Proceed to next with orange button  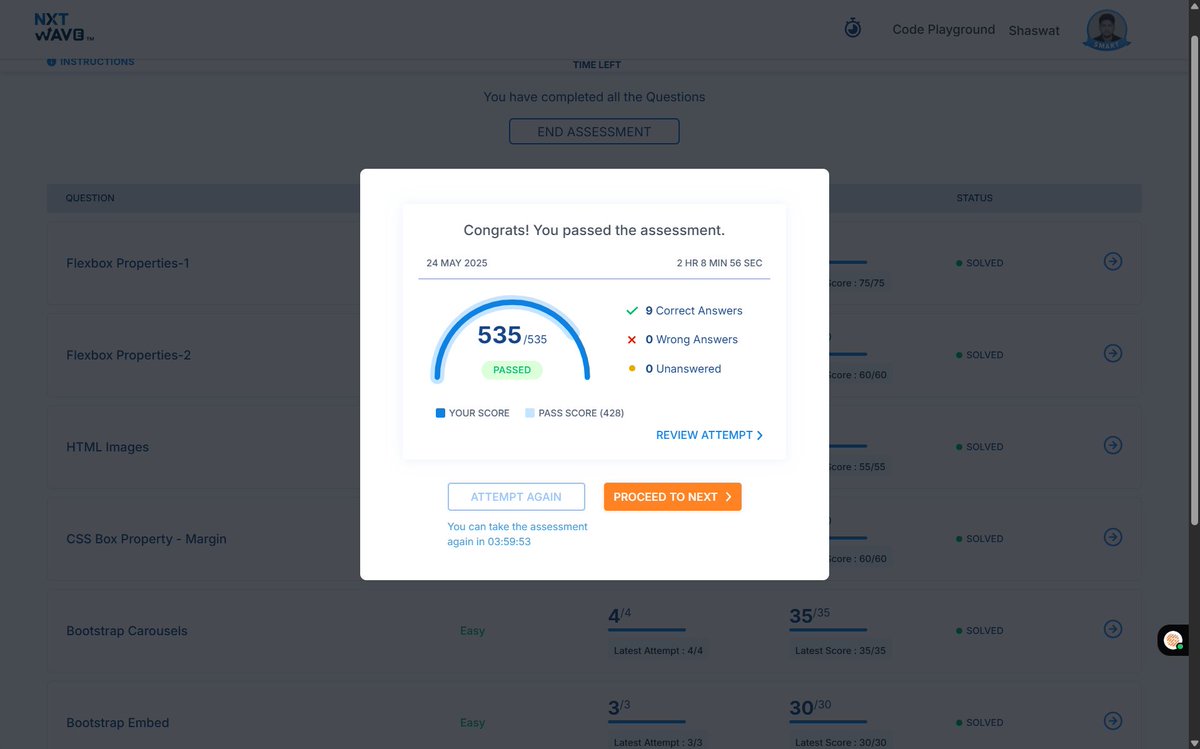pos(672,497)
